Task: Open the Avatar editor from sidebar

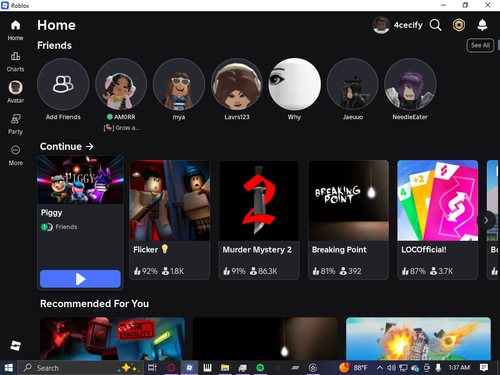Action: click(15, 92)
